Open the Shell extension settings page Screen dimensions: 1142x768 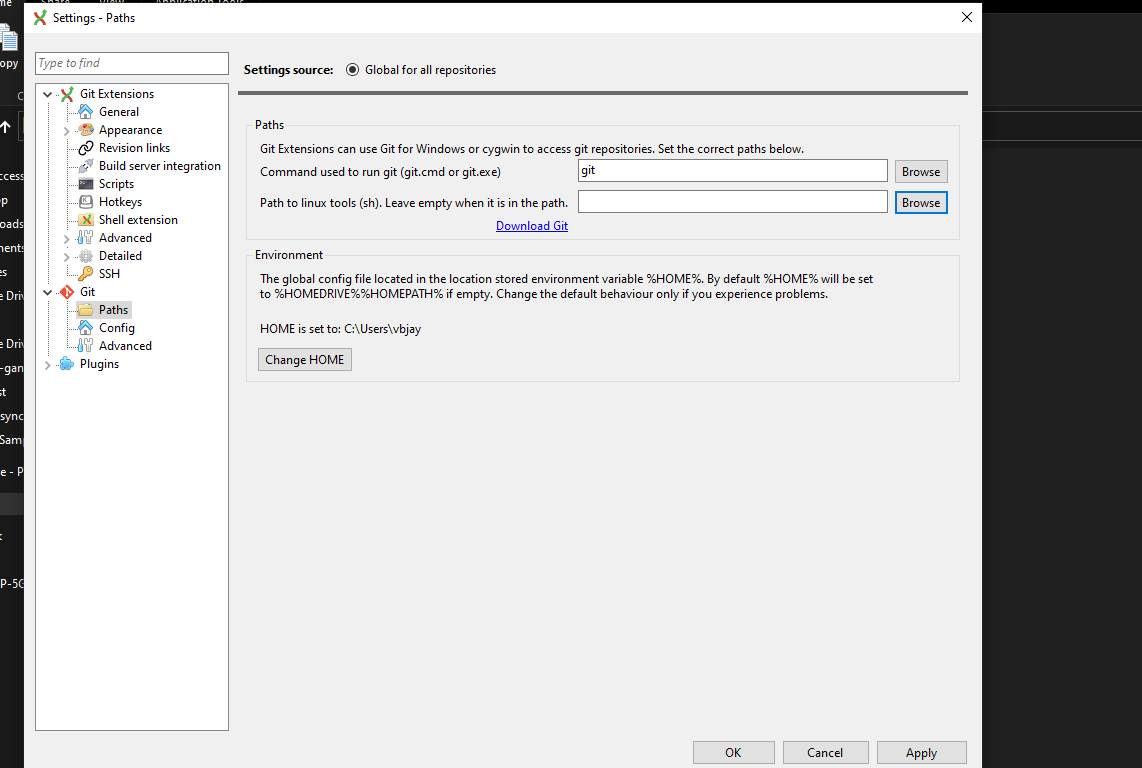point(138,219)
